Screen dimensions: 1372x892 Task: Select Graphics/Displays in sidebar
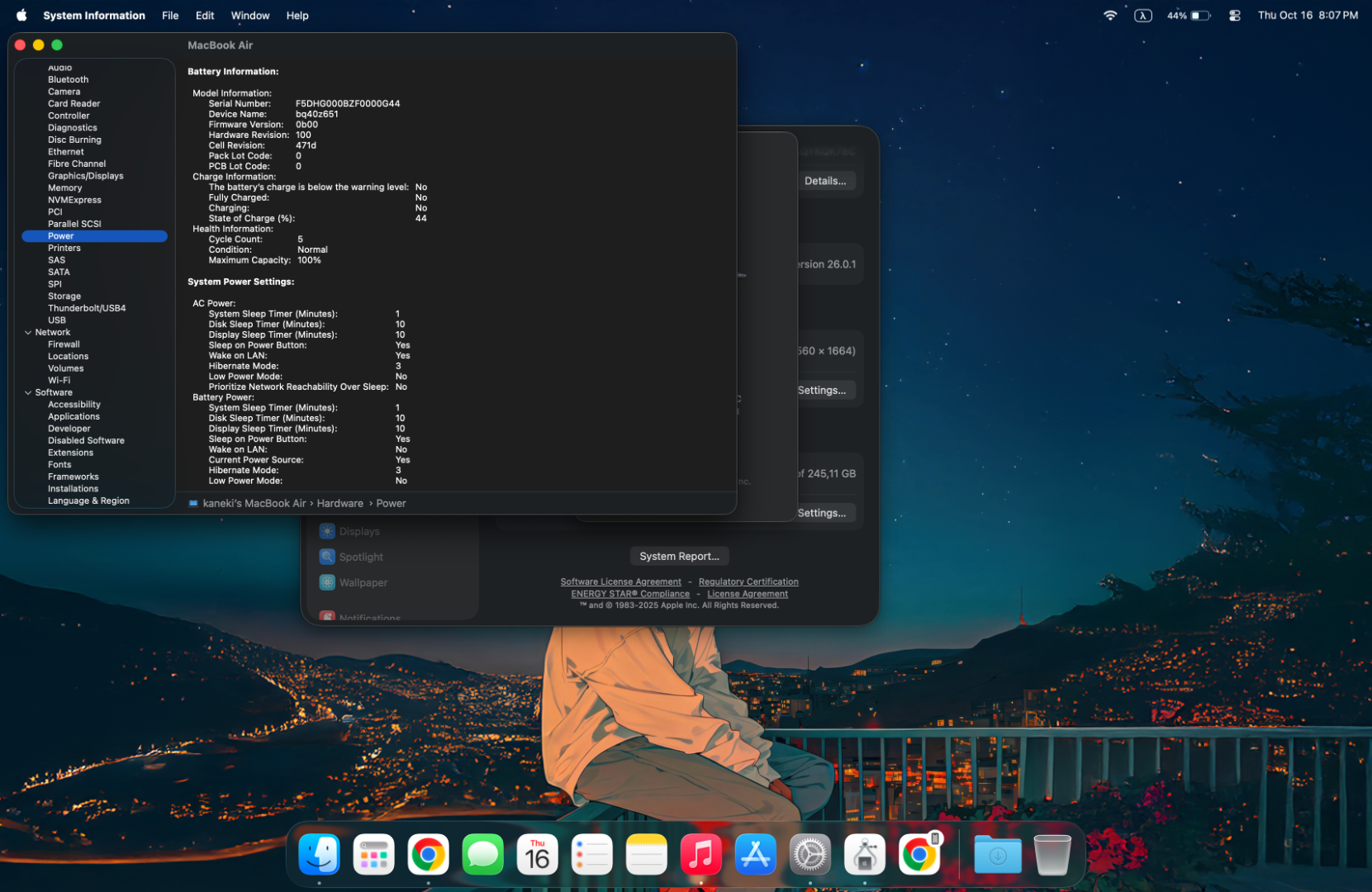(x=85, y=176)
